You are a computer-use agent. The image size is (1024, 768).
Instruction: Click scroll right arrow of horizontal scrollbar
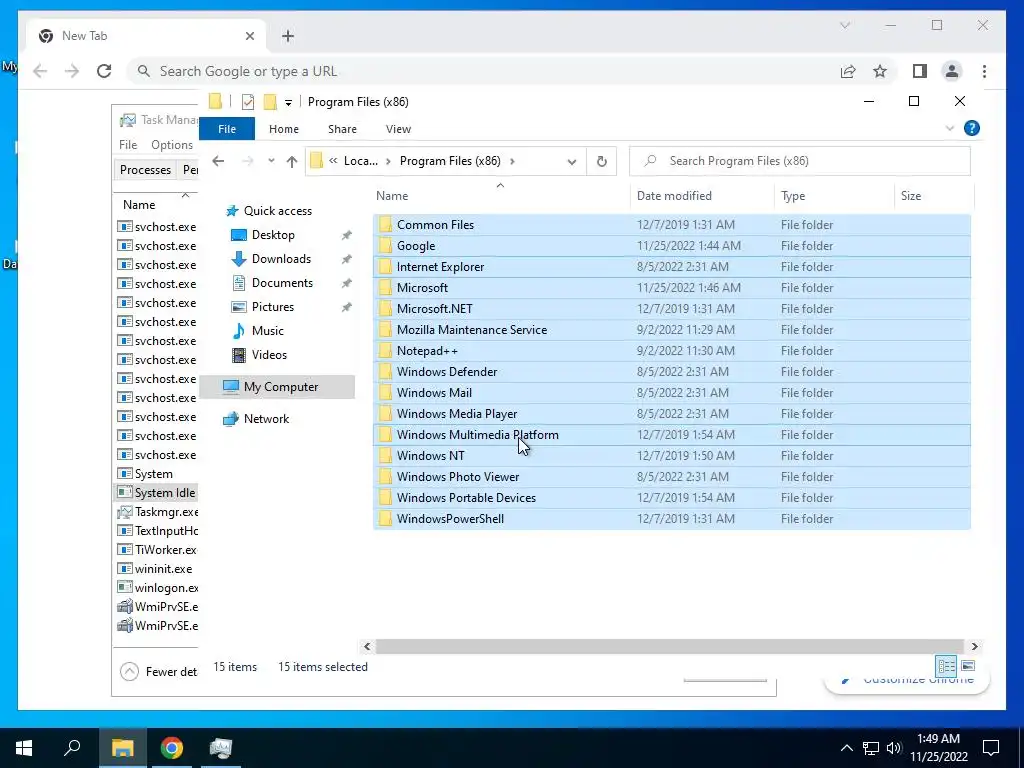974,647
